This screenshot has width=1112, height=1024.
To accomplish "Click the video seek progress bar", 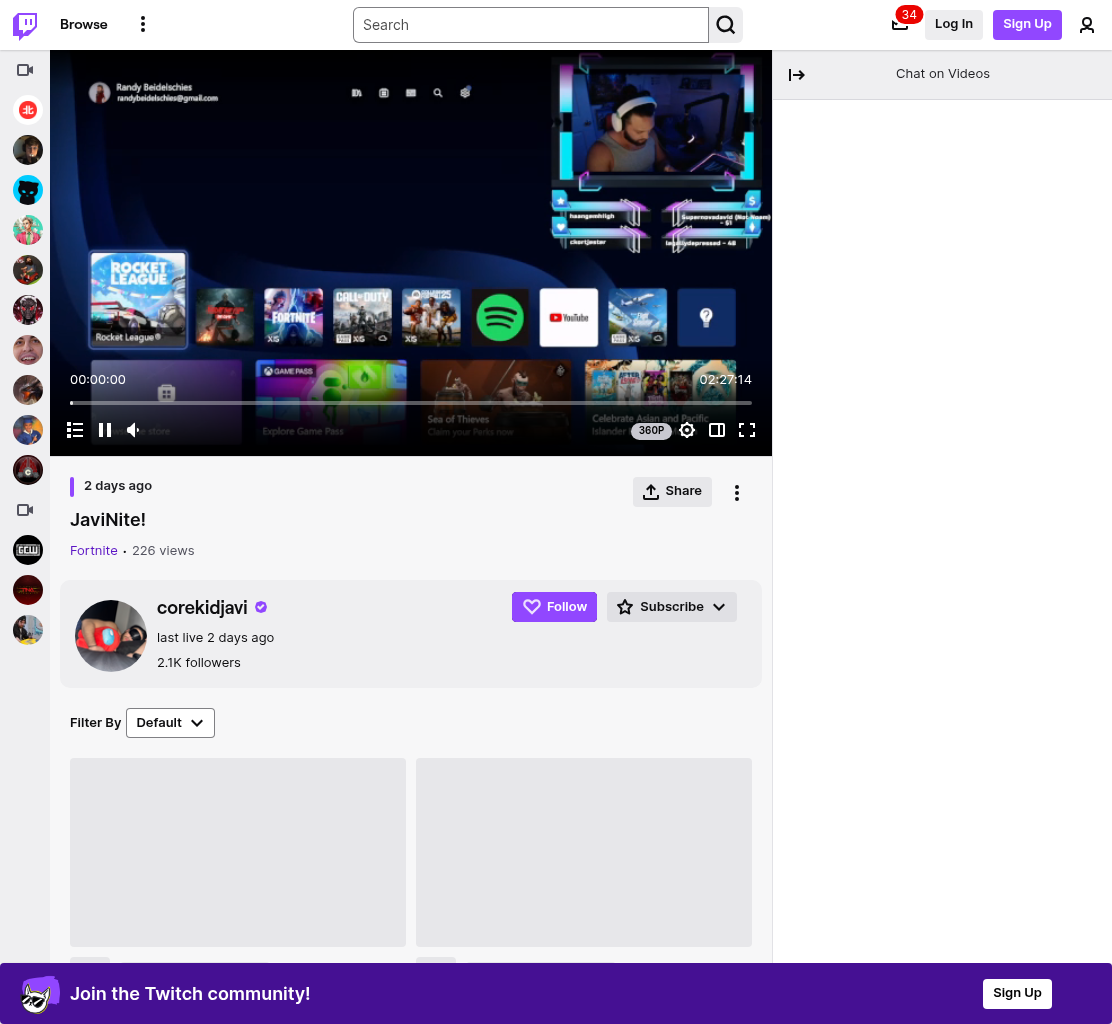I will [411, 403].
